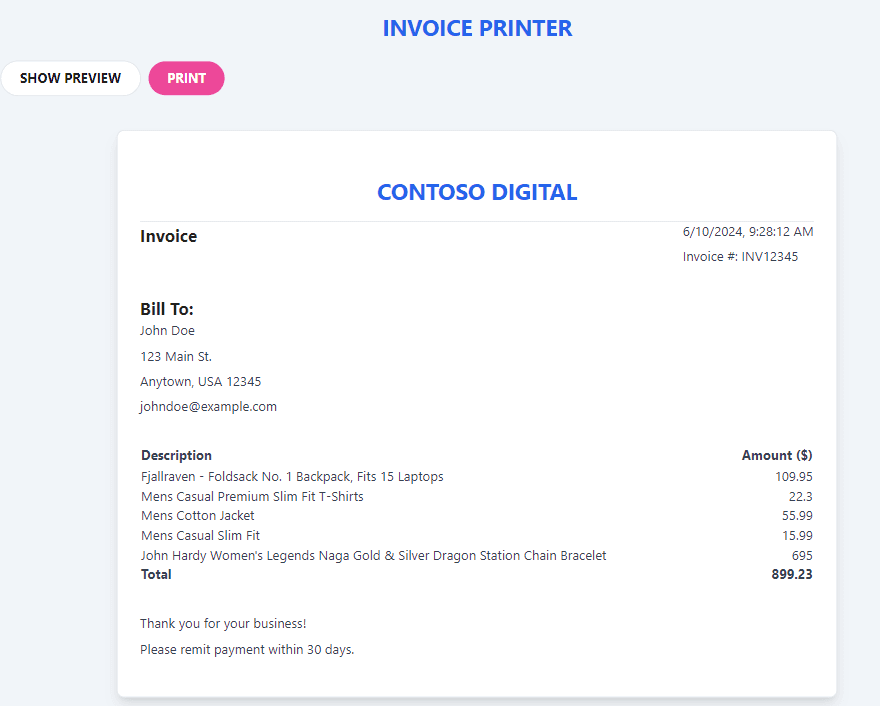
Task: Click the johndoe@example.com email address
Action: pos(208,406)
